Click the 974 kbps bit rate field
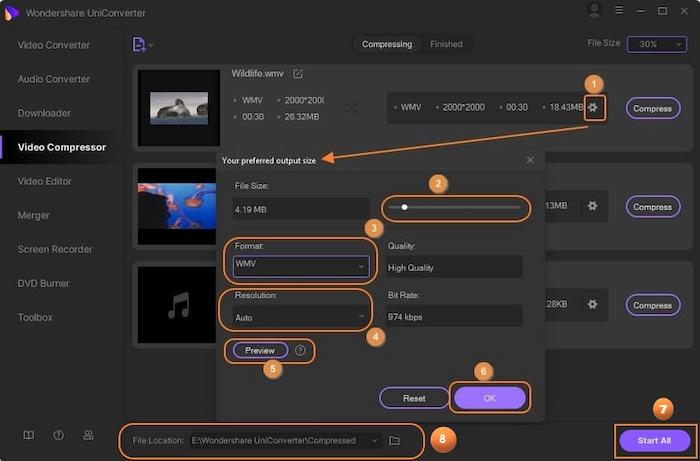The width and height of the screenshot is (700, 461). [454, 316]
